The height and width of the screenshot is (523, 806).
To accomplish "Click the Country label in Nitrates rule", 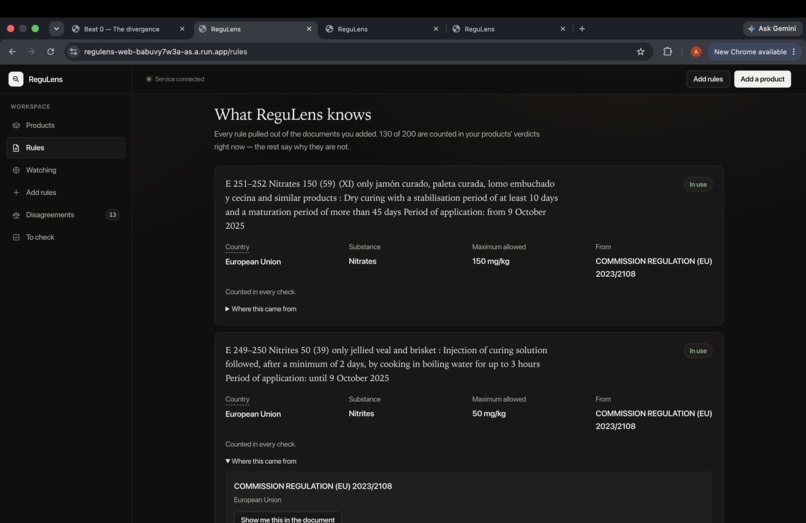I will click(237, 247).
